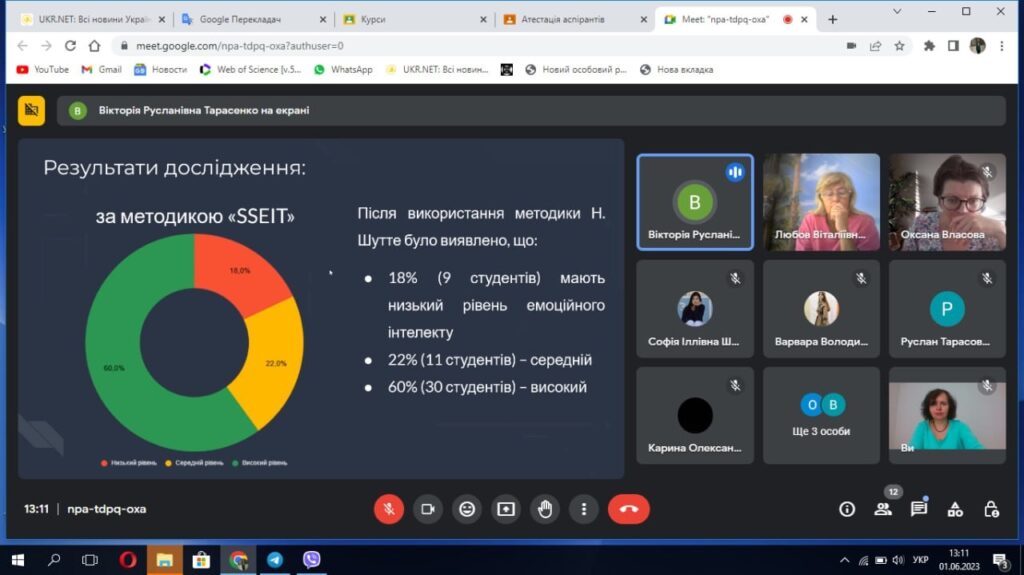The height and width of the screenshot is (575, 1024).
Task: Unmute the microphone in the call controls
Action: (389, 509)
